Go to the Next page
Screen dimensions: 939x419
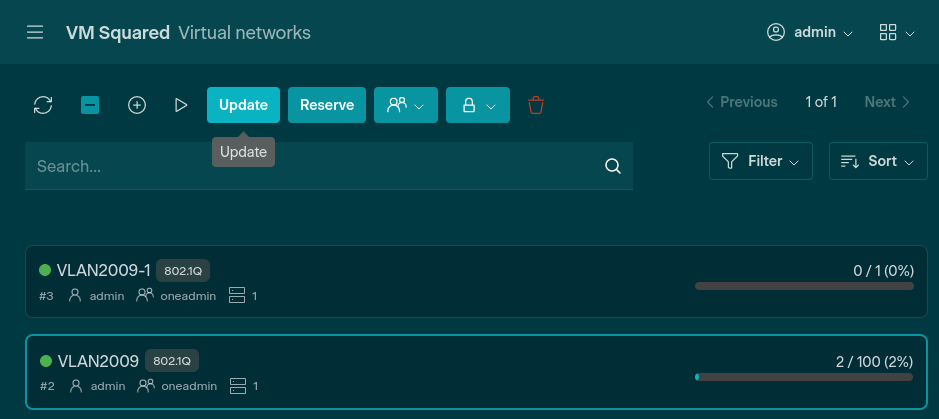pos(887,102)
